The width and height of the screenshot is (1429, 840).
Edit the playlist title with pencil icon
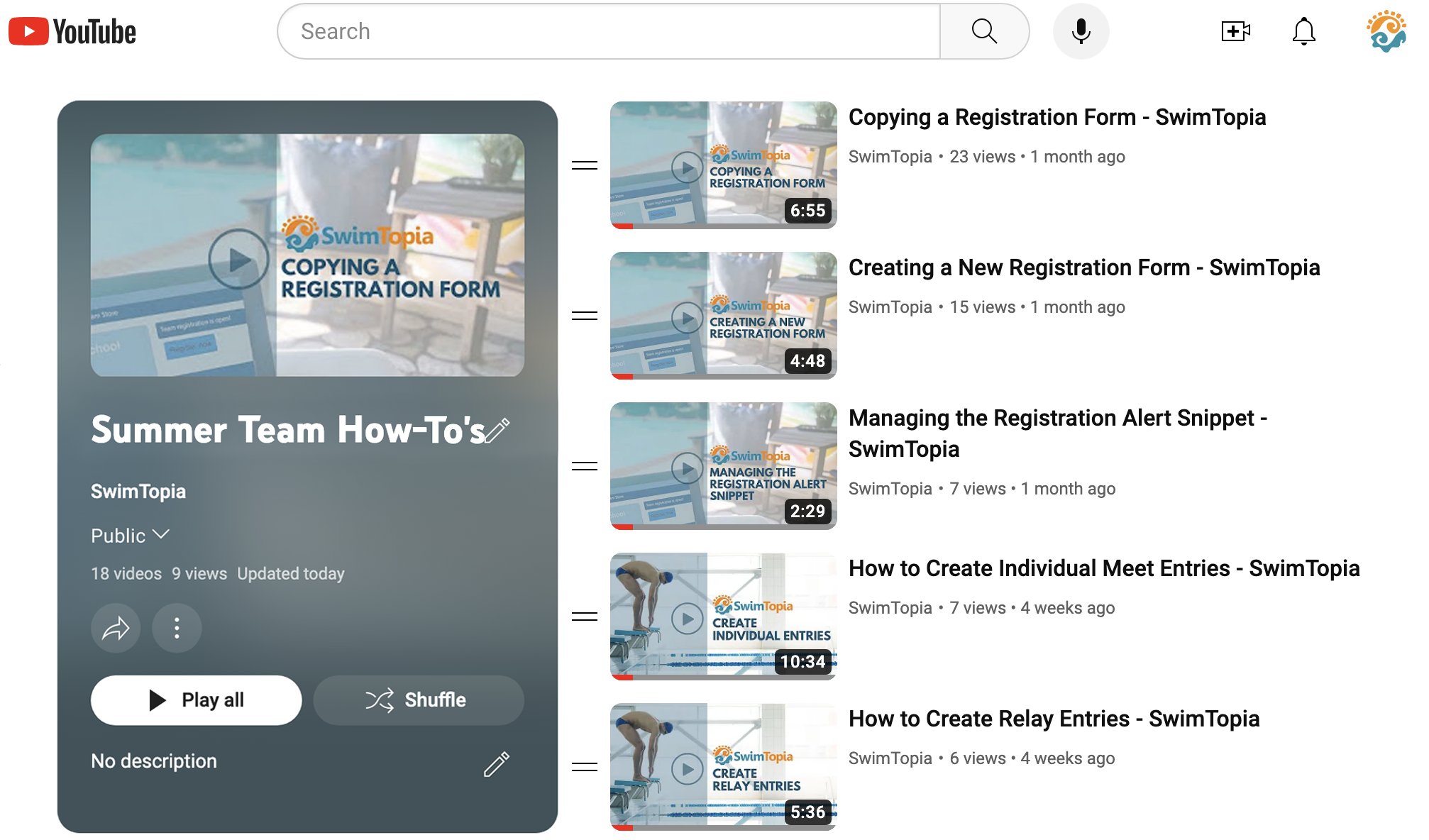(x=497, y=431)
